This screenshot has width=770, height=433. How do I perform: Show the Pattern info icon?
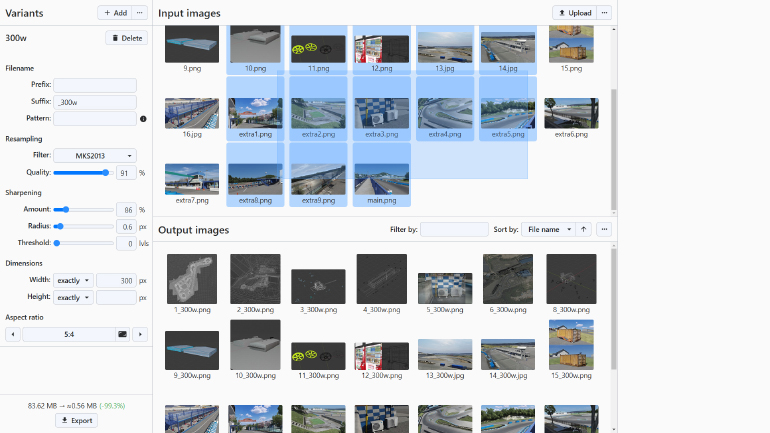(143, 119)
